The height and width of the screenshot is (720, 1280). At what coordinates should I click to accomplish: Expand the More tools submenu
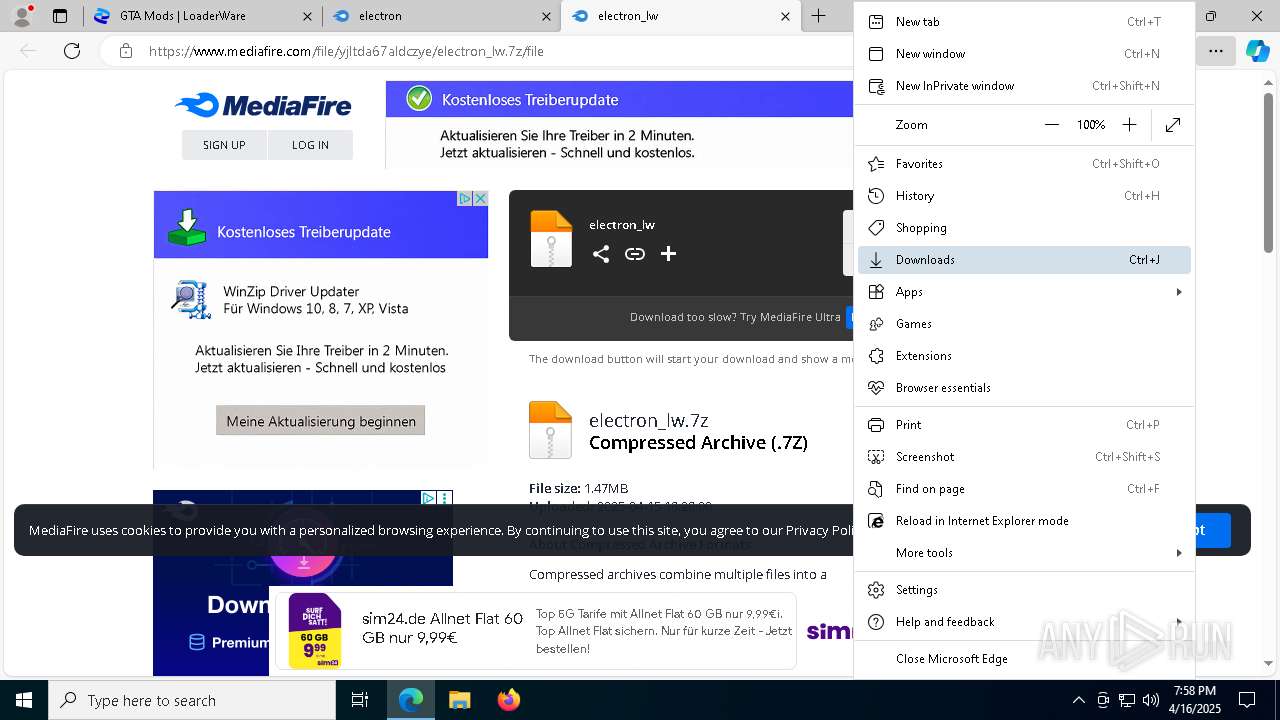[x=1179, y=553]
